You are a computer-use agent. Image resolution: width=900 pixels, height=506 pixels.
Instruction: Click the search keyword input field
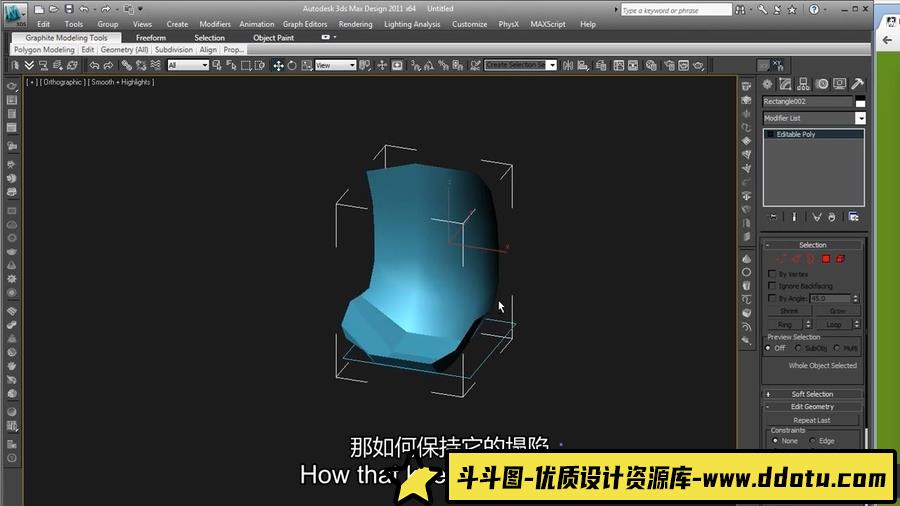tap(676, 10)
